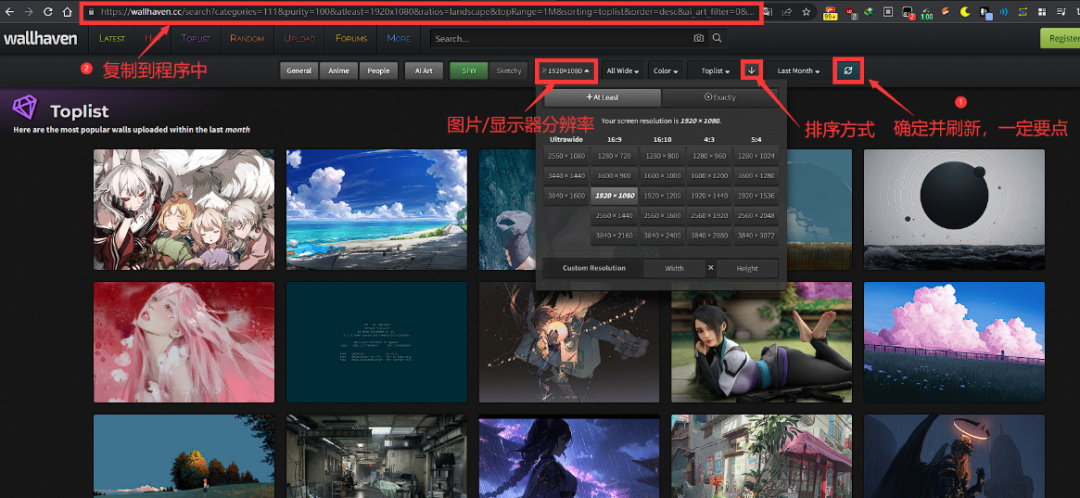Toggle descending sort order arrow

pyautogui.click(x=752, y=70)
